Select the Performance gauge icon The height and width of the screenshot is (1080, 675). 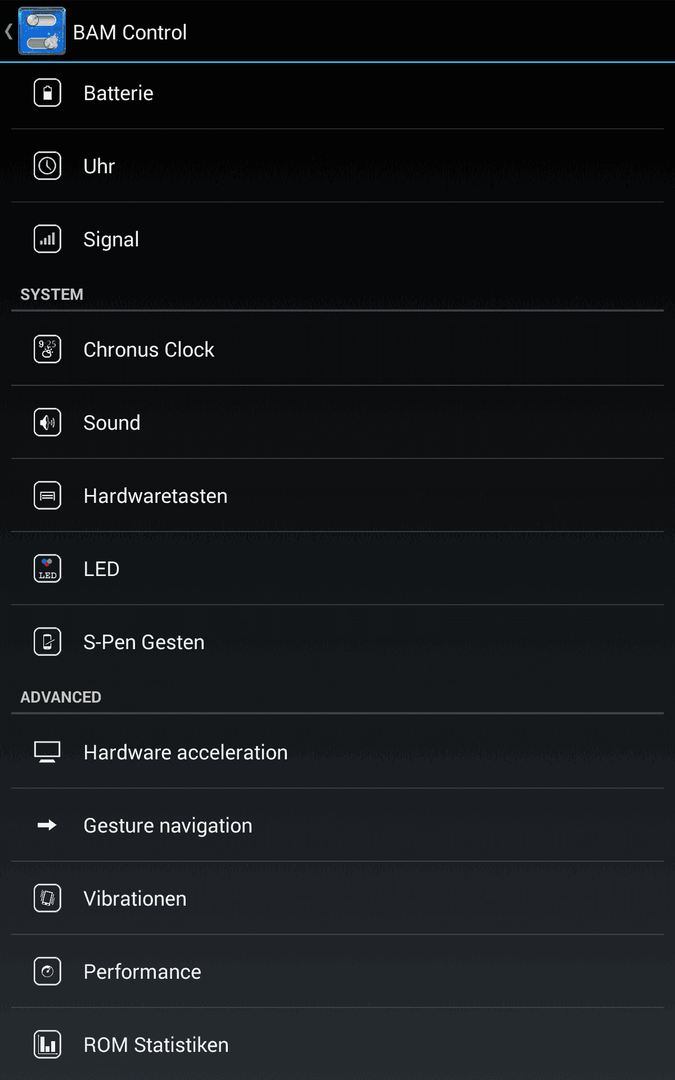[x=48, y=971]
